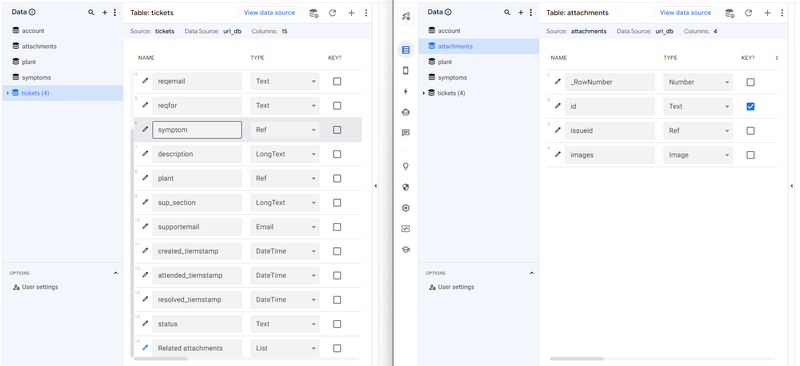Open type dropdown for images column

click(697, 155)
